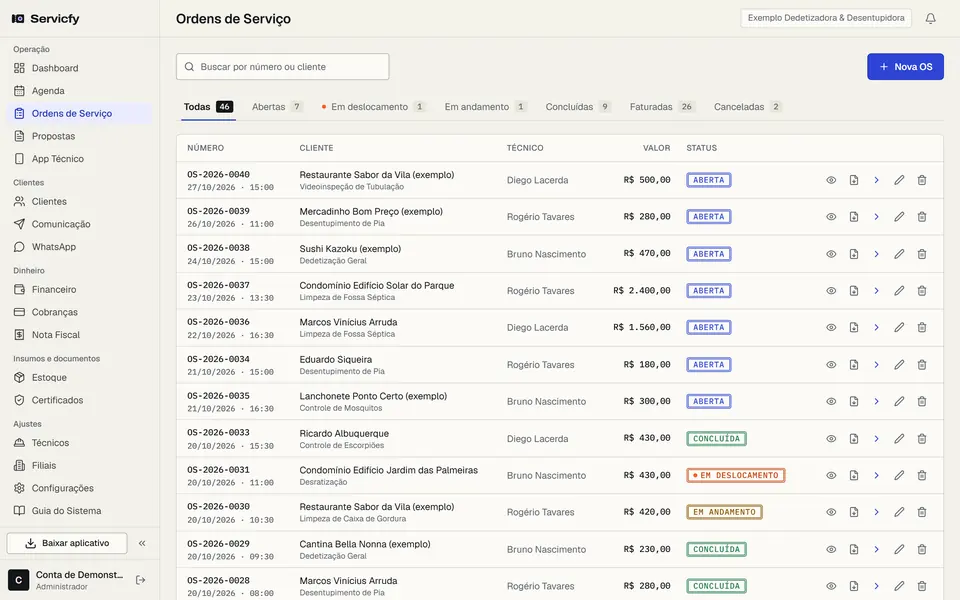Delete order OS-2026-0029 with trash icon

[921, 549]
